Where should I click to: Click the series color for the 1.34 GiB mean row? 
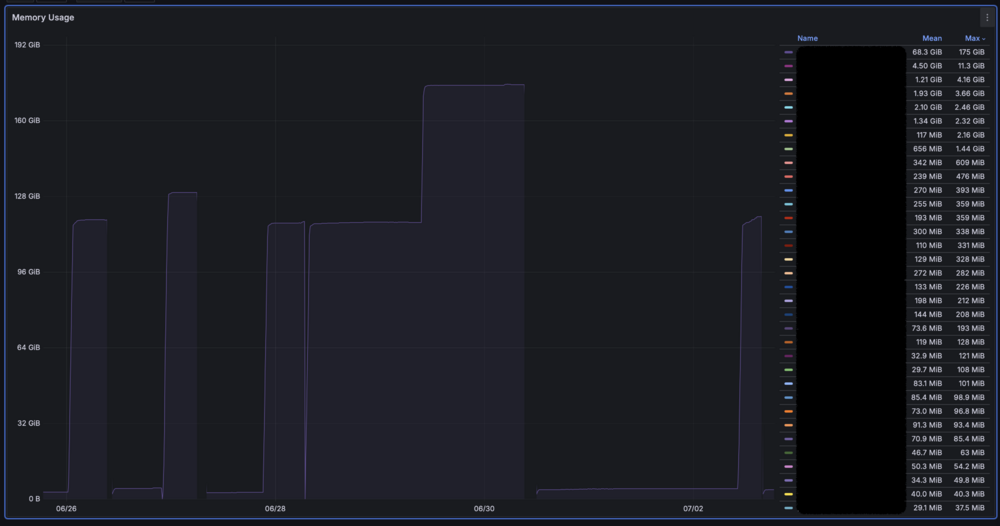click(x=789, y=121)
